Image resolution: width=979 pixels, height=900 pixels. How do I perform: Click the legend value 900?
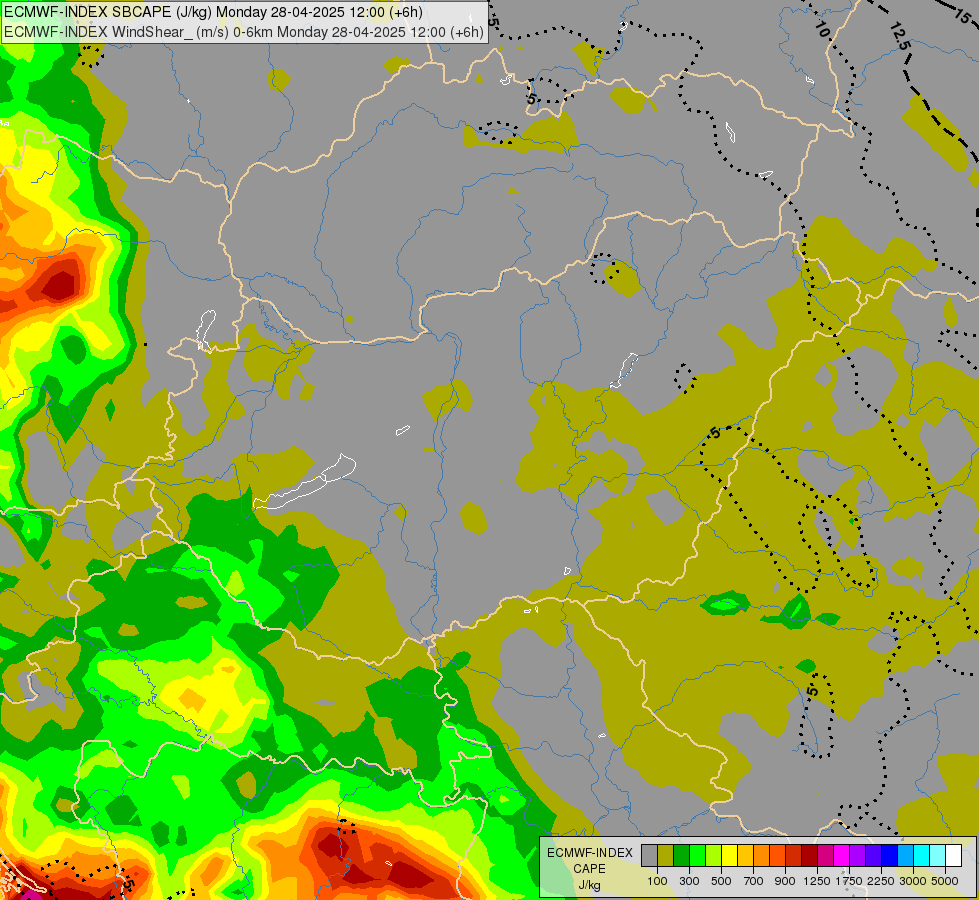(785, 881)
